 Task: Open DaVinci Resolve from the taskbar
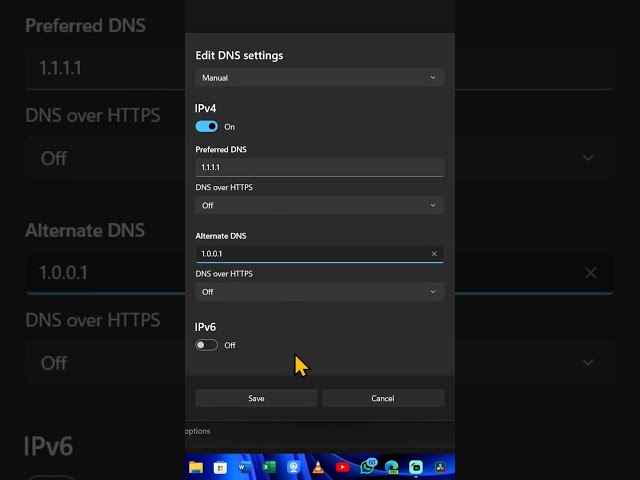(440, 467)
